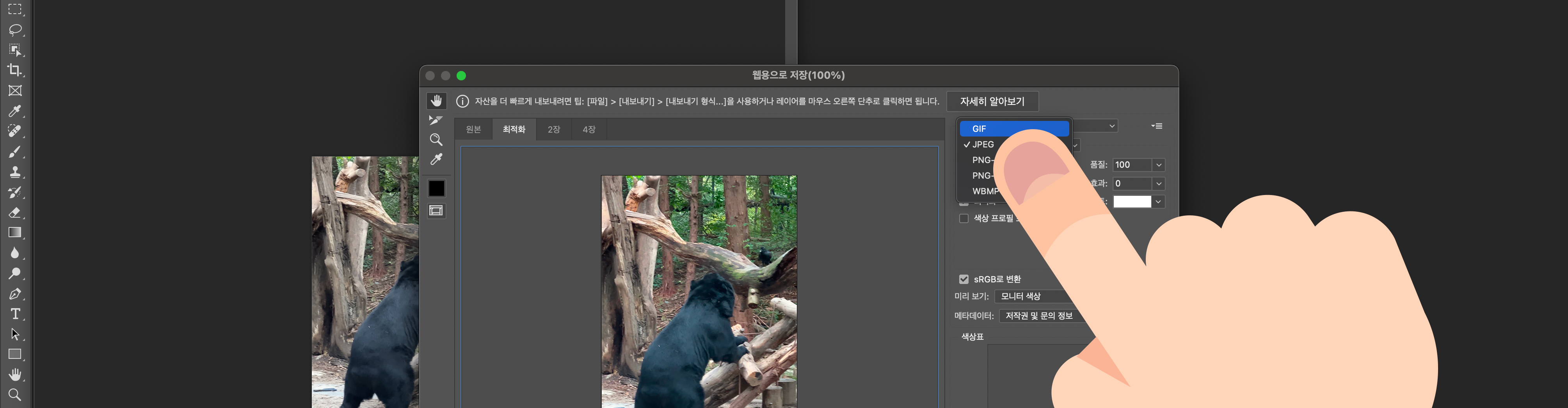Click the white matte color swatch

(1132, 201)
